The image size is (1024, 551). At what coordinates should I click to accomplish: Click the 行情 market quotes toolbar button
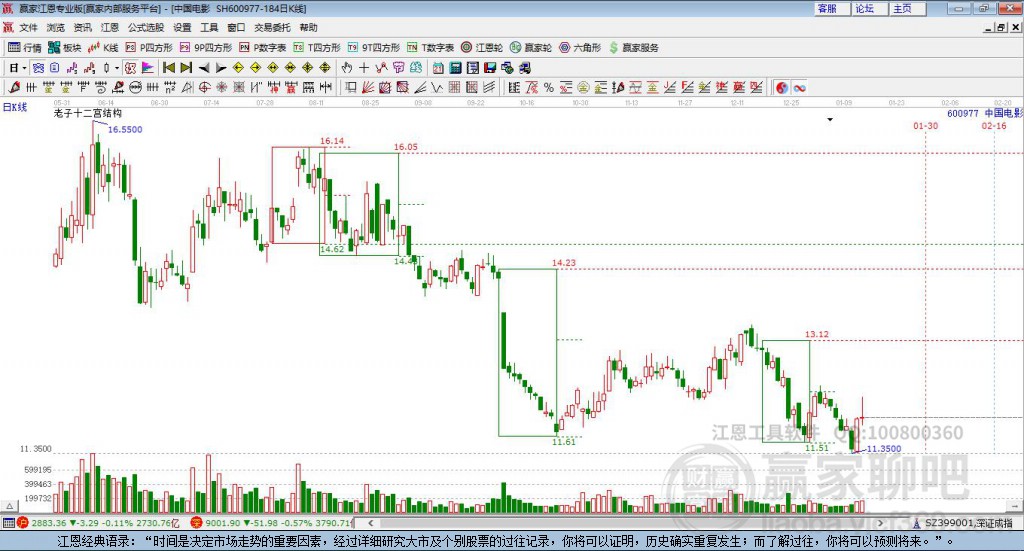(x=25, y=47)
